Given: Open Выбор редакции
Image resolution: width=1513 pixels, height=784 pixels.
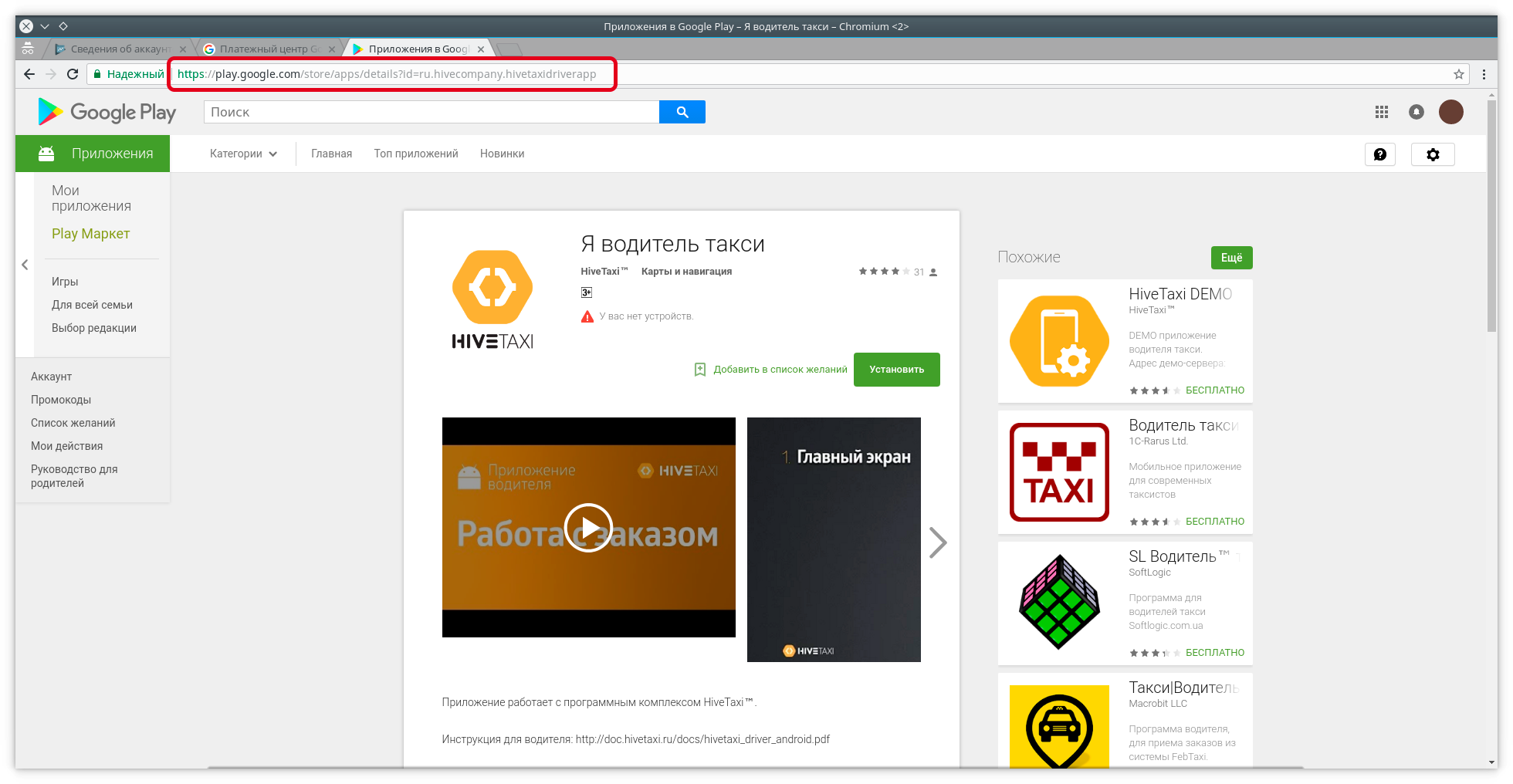Looking at the screenshot, I should pos(94,328).
